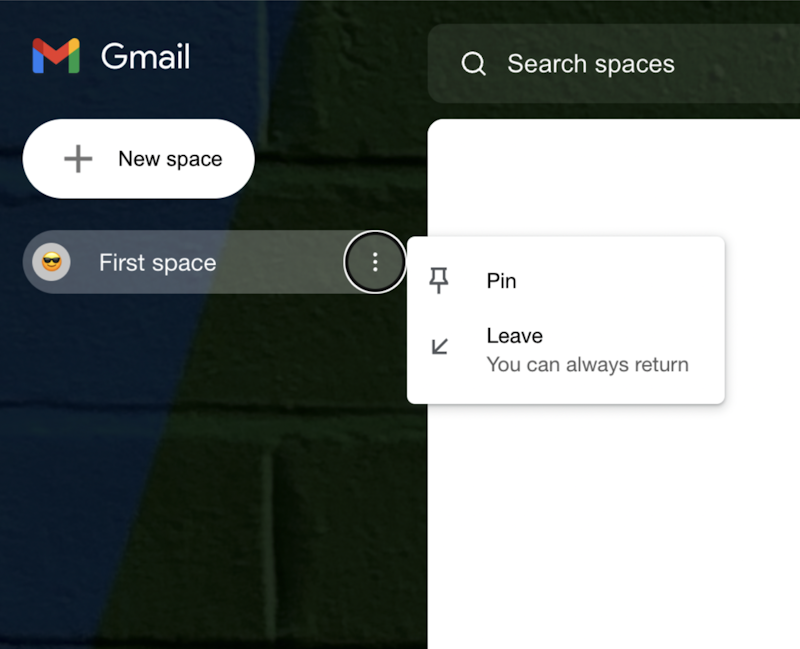800x649 pixels.
Task: Click the pushpin icon next to Pin
Action: 441,281
